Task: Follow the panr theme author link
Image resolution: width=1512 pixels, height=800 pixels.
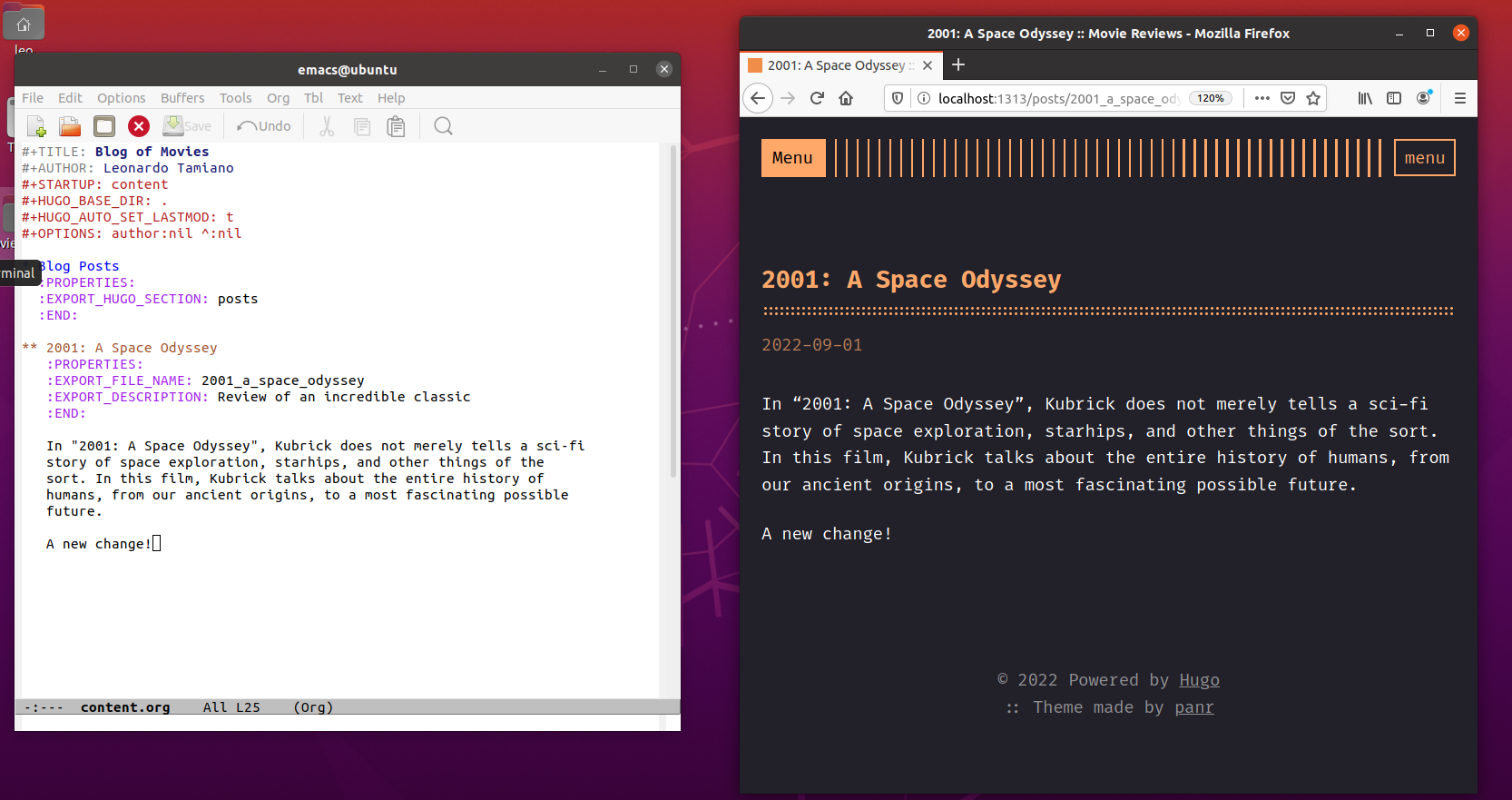Action: click(1194, 707)
